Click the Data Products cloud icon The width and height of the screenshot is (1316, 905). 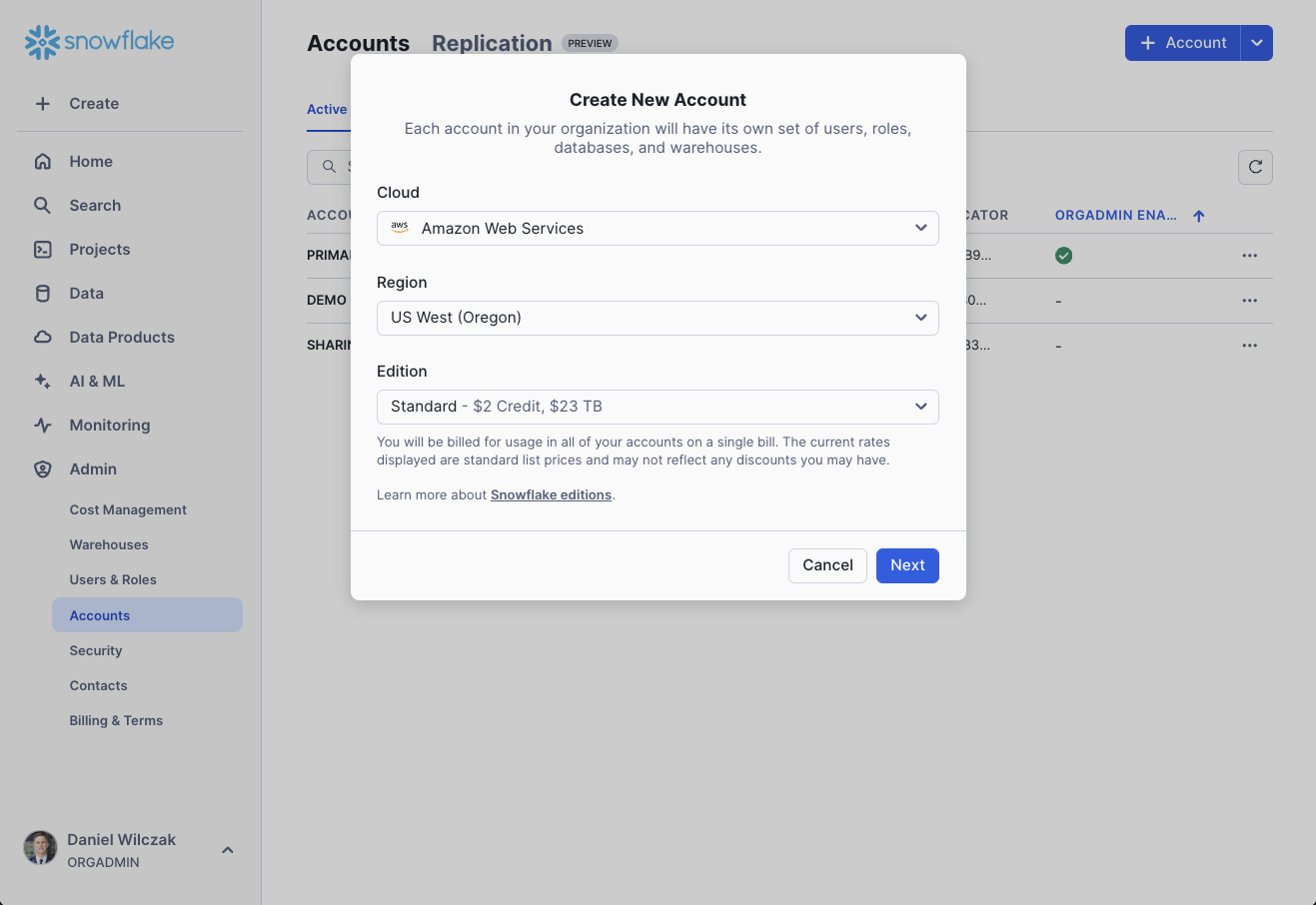point(43,338)
